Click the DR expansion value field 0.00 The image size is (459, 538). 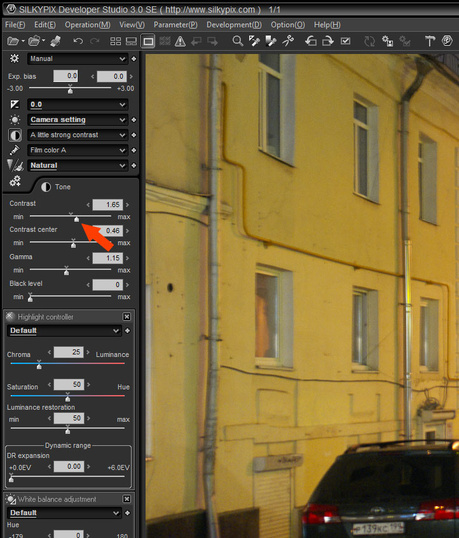pyautogui.click(x=69, y=467)
